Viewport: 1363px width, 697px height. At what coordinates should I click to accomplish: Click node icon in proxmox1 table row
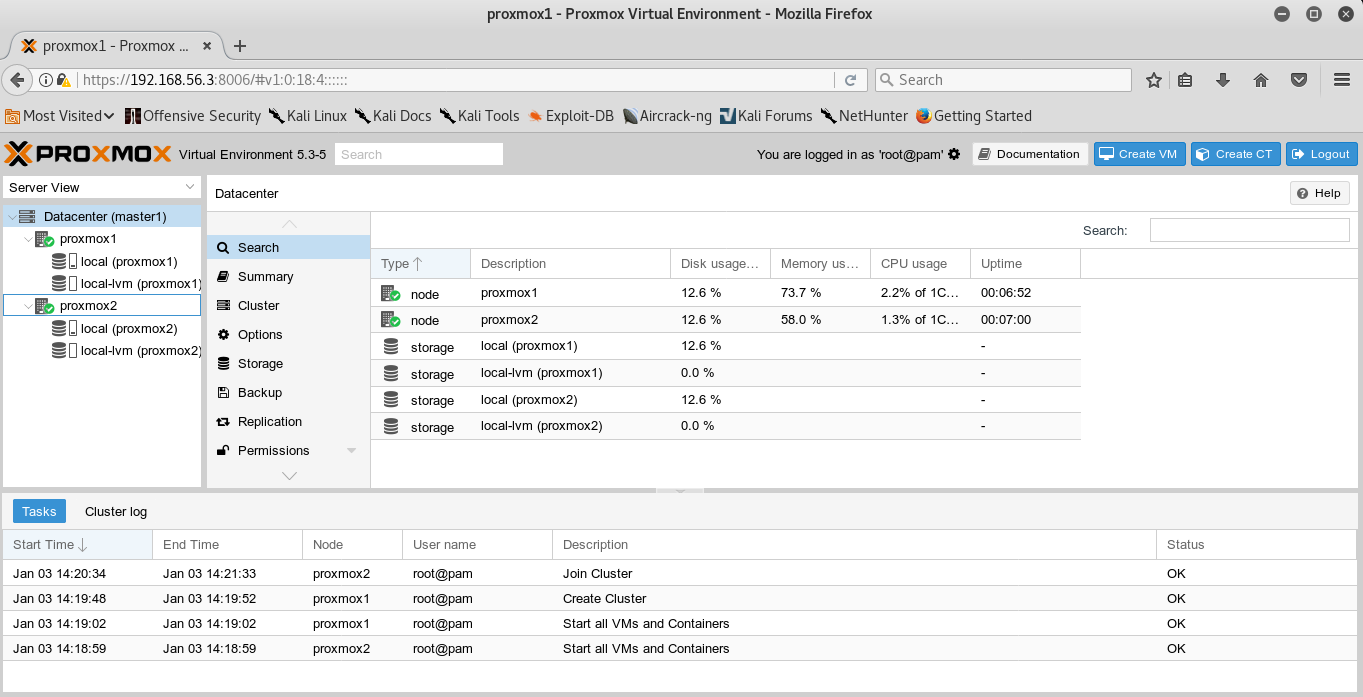click(390, 294)
